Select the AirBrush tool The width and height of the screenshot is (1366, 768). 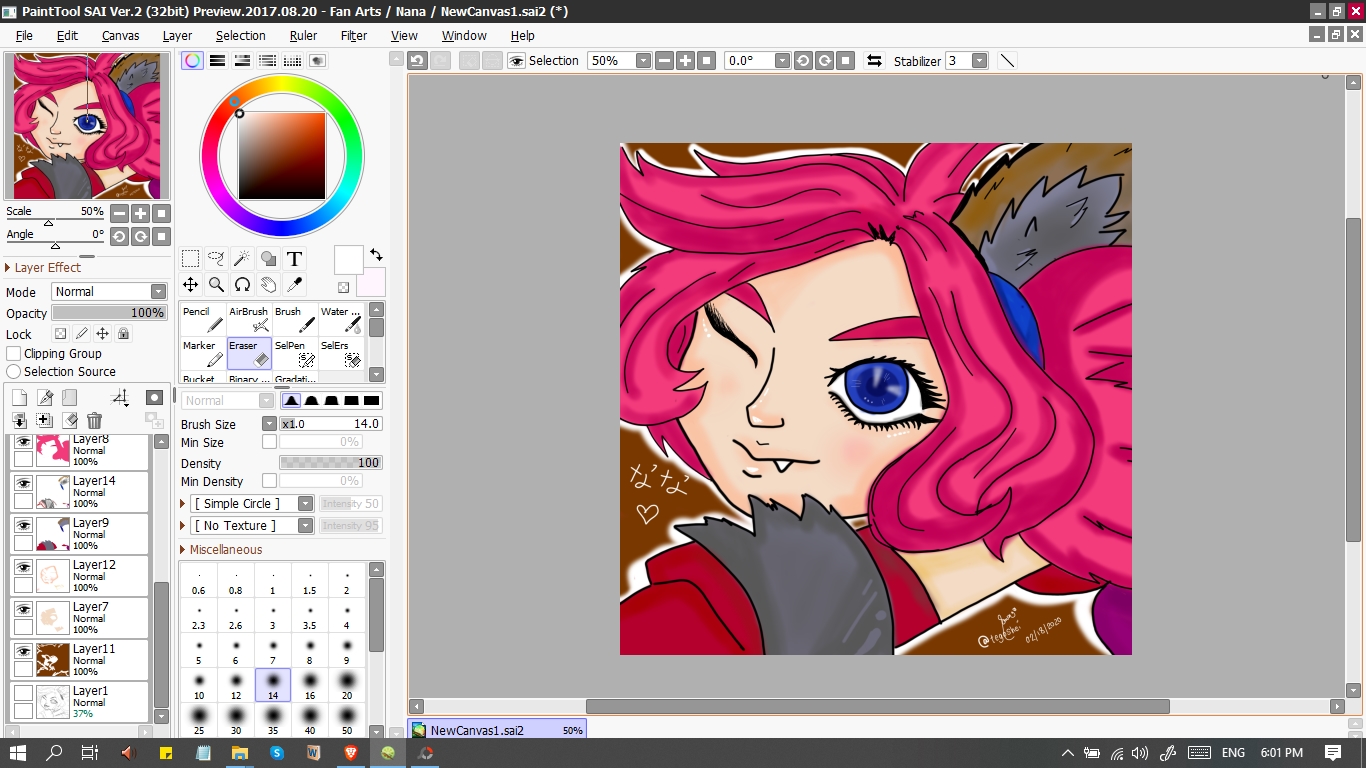click(x=249, y=320)
